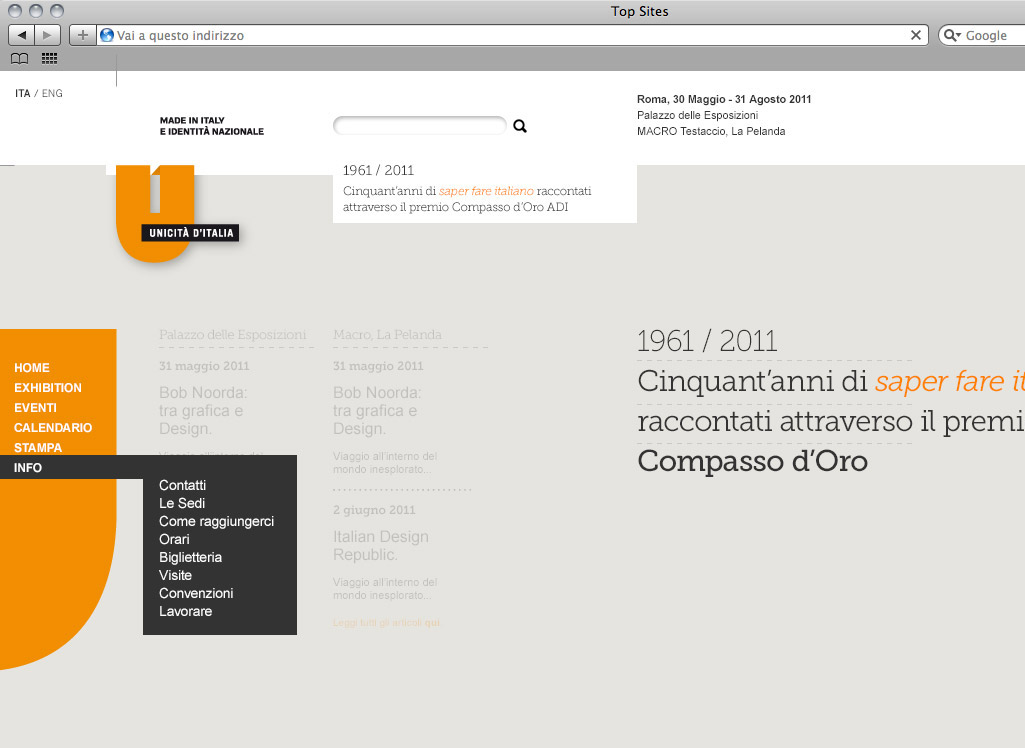Click the site search magnifier icon

point(520,126)
